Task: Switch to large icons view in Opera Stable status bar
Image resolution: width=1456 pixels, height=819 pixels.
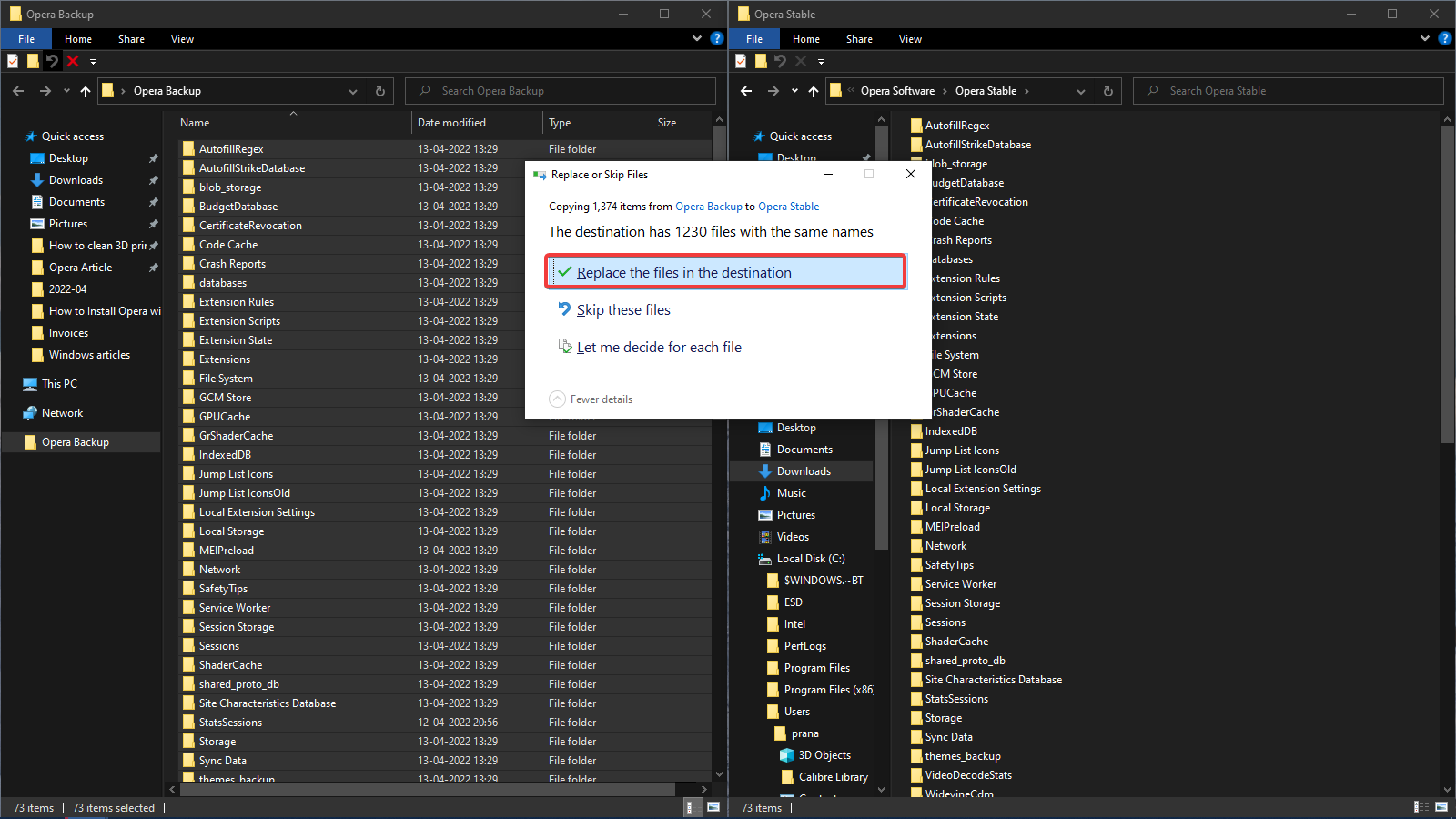Action: pos(1441,807)
